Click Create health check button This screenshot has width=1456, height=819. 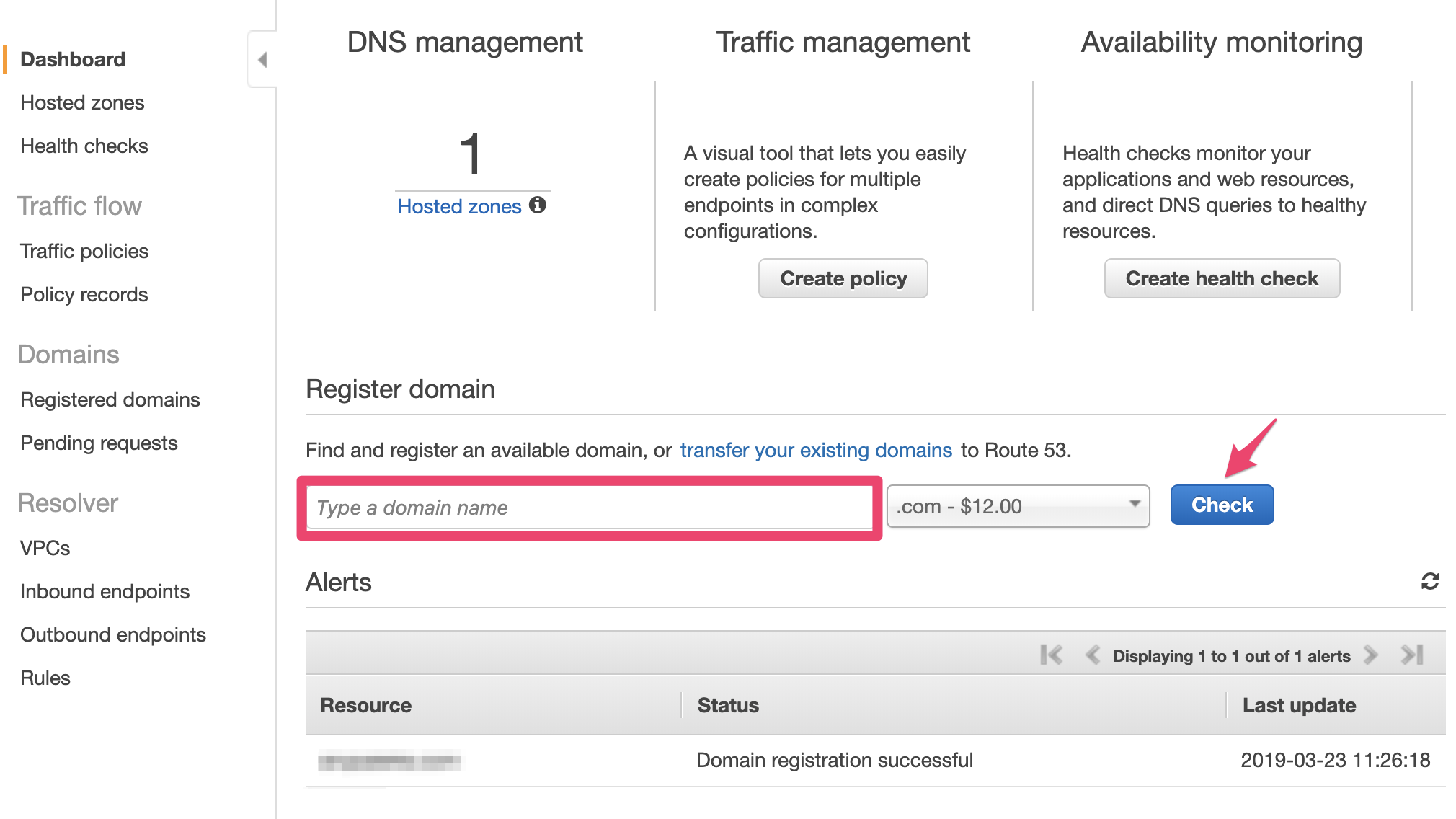point(1222,278)
